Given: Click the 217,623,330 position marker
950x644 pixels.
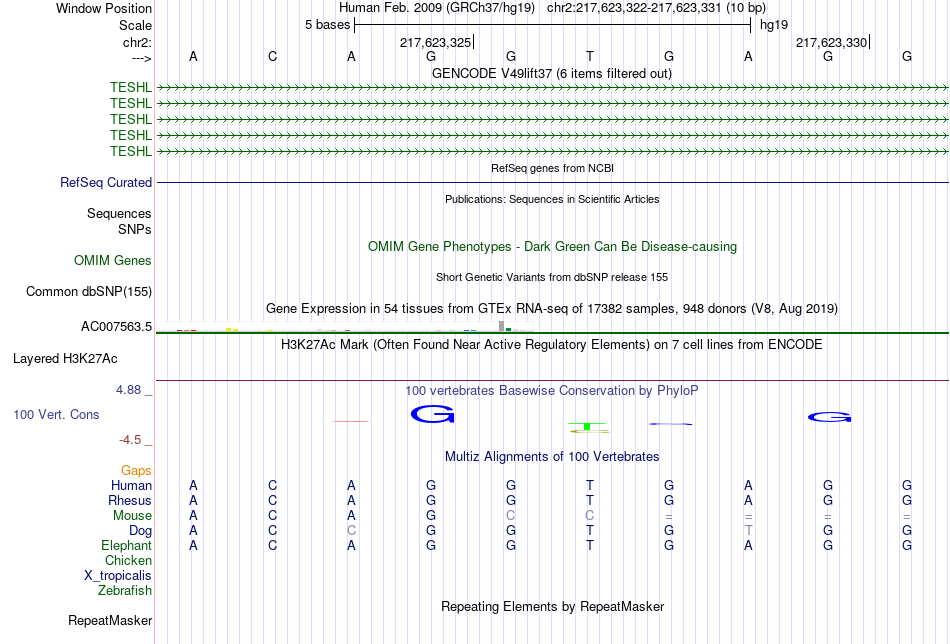Looking at the screenshot, I should (x=832, y=42).
